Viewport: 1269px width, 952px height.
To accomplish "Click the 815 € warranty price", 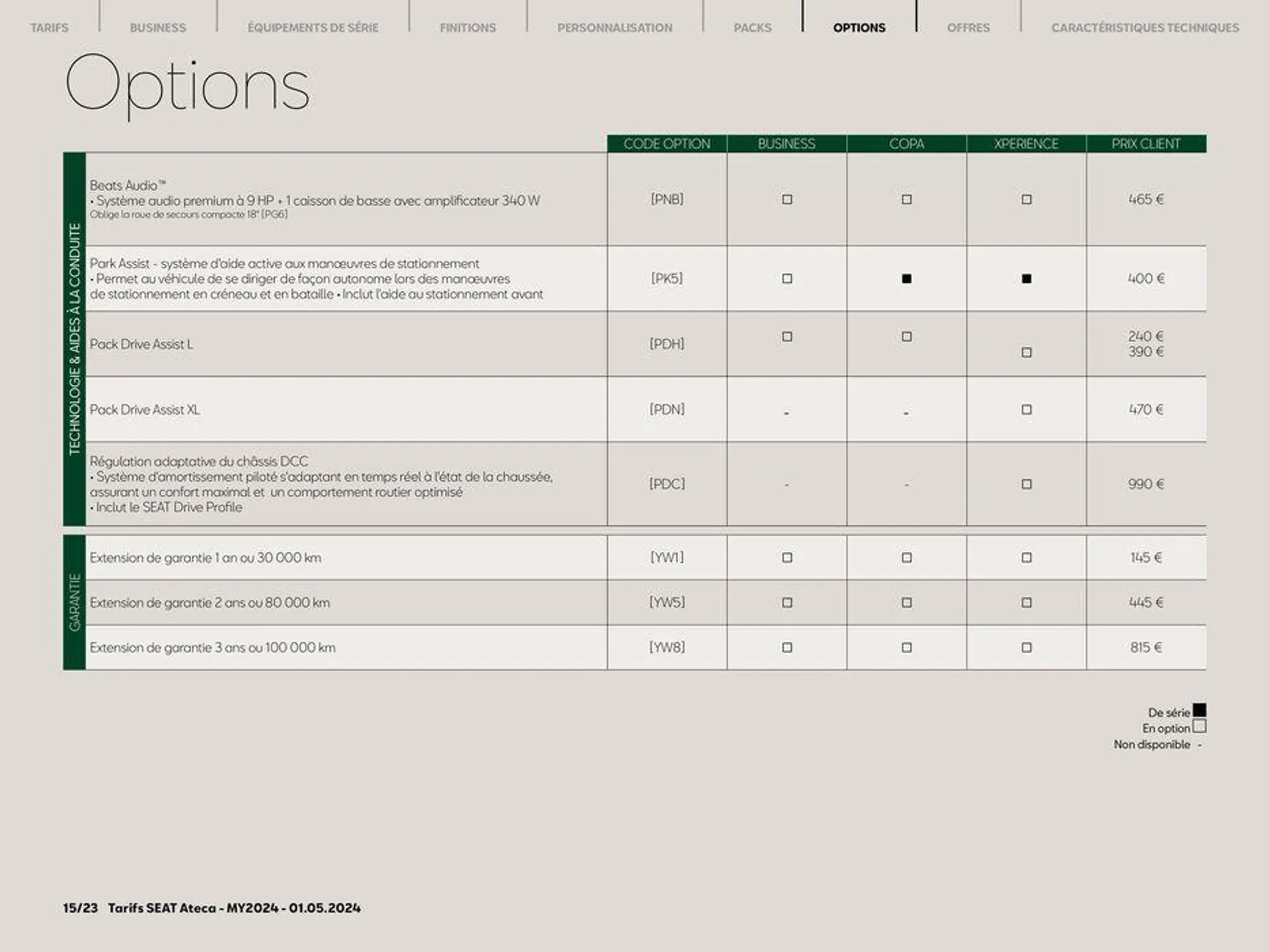I will point(1145,647).
